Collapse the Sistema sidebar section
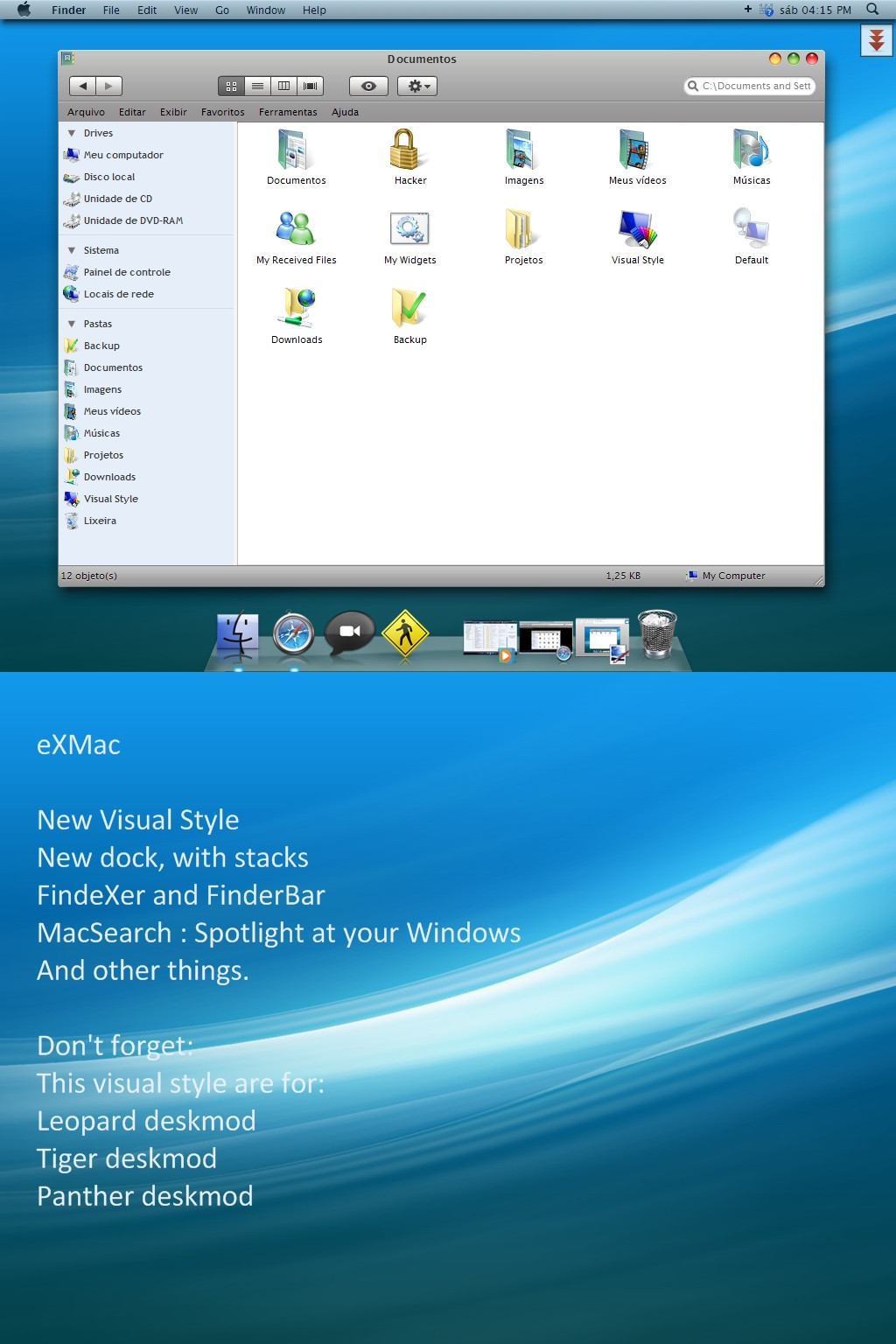 point(72,250)
